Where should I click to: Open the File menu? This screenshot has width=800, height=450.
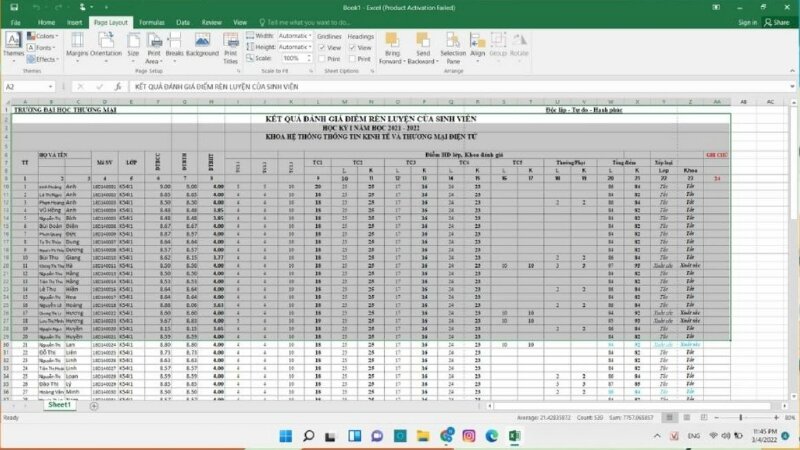pos(15,22)
